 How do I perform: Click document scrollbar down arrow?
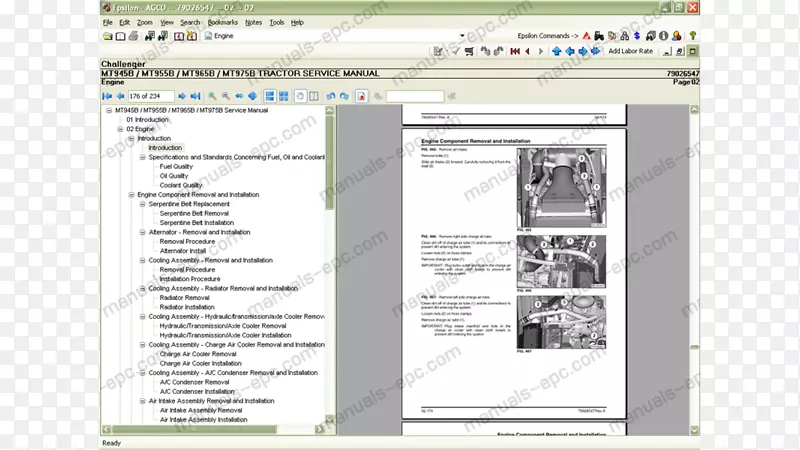tap(694, 430)
